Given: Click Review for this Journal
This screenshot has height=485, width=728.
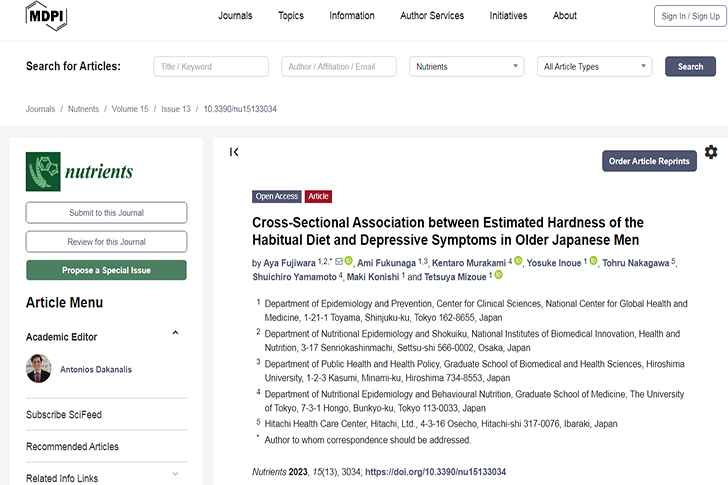Looking at the screenshot, I should [106, 242].
